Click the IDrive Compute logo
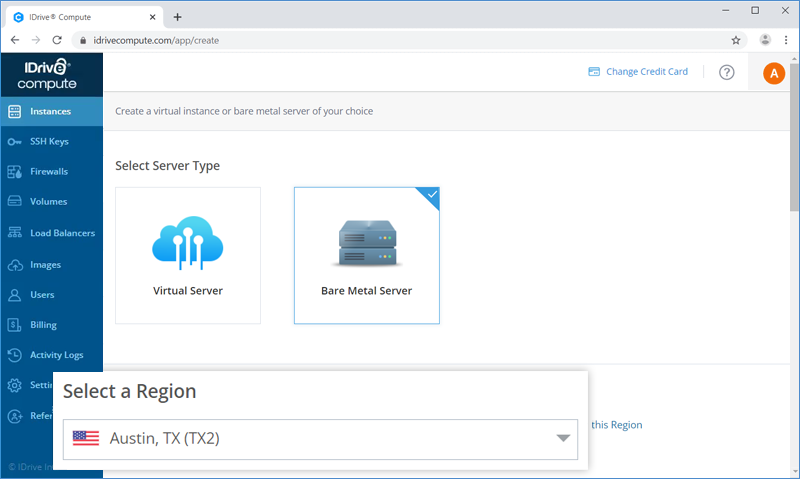The image size is (800, 479). [47, 74]
